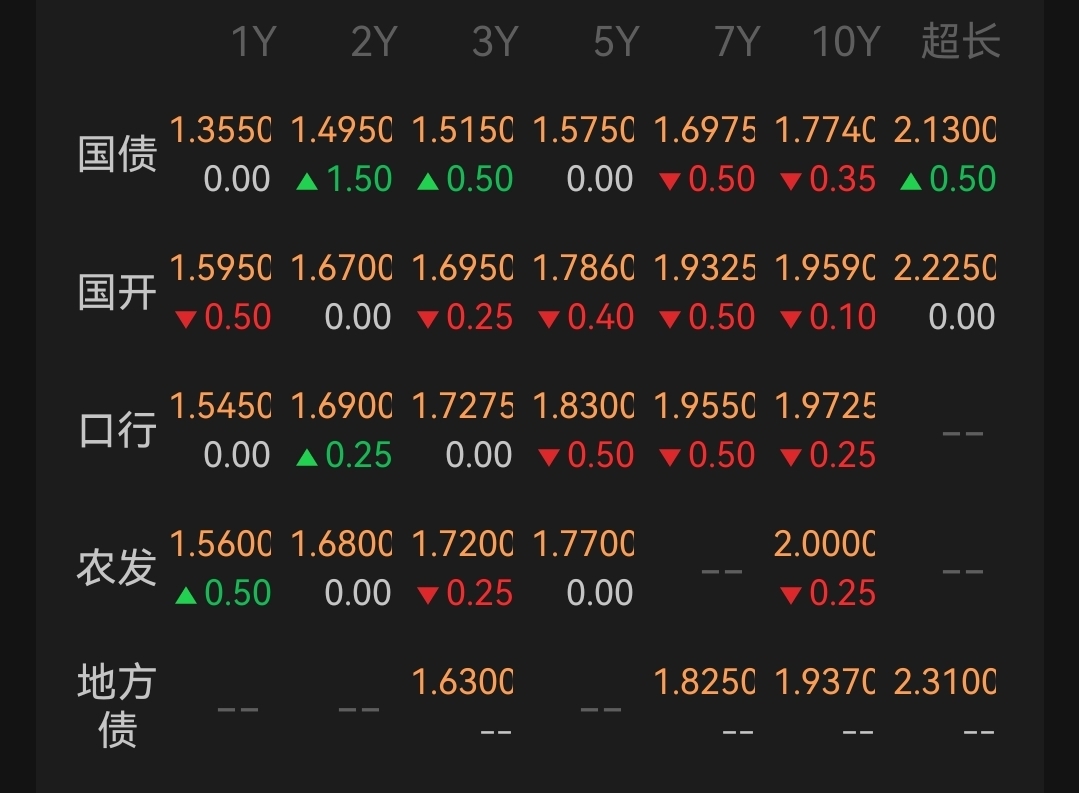The width and height of the screenshot is (1079, 793).
Task: Click red down 0.40 change under 国开 5Y
Action: click(x=587, y=318)
